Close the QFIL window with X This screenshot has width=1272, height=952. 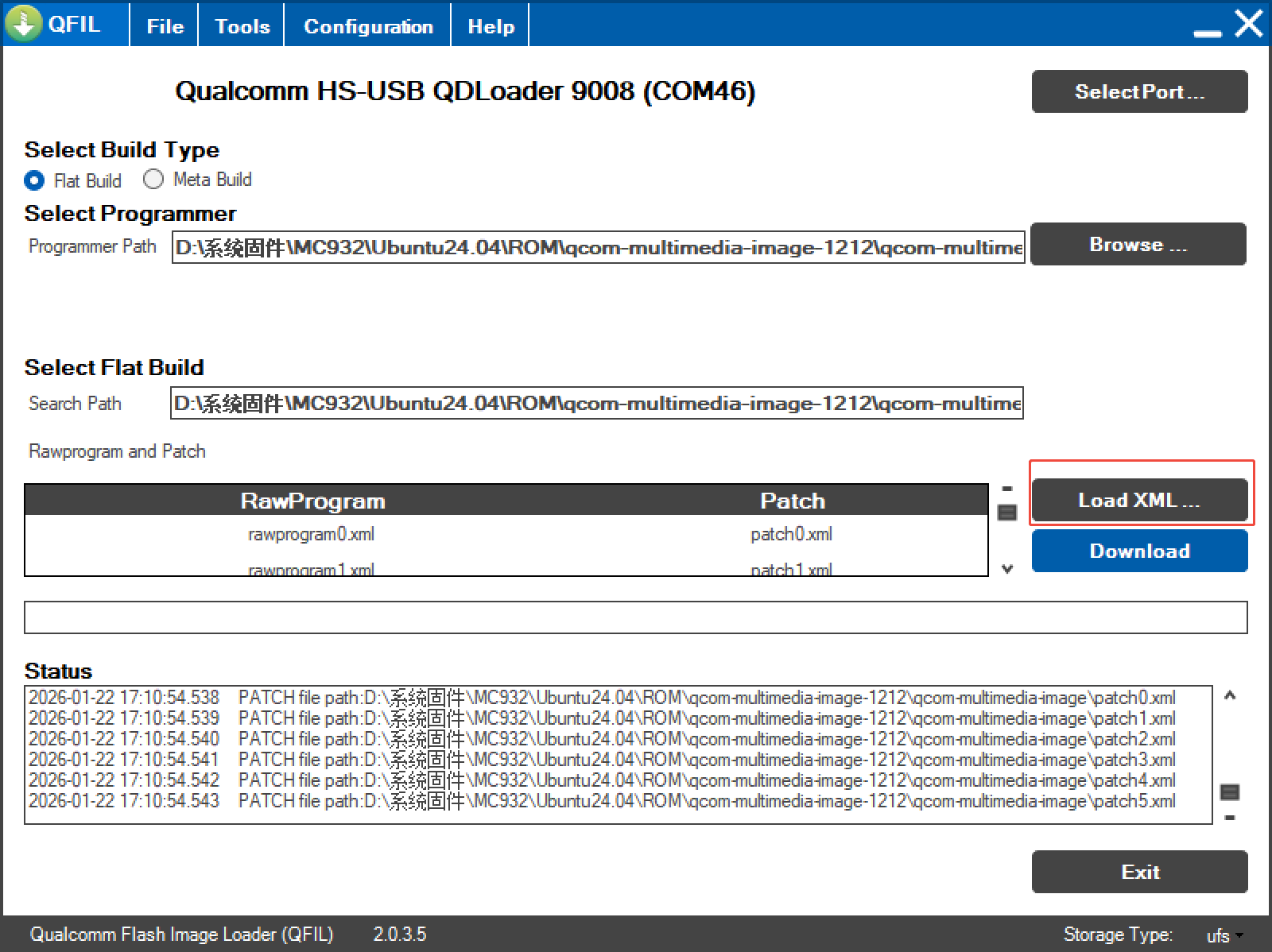click(x=1248, y=24)
